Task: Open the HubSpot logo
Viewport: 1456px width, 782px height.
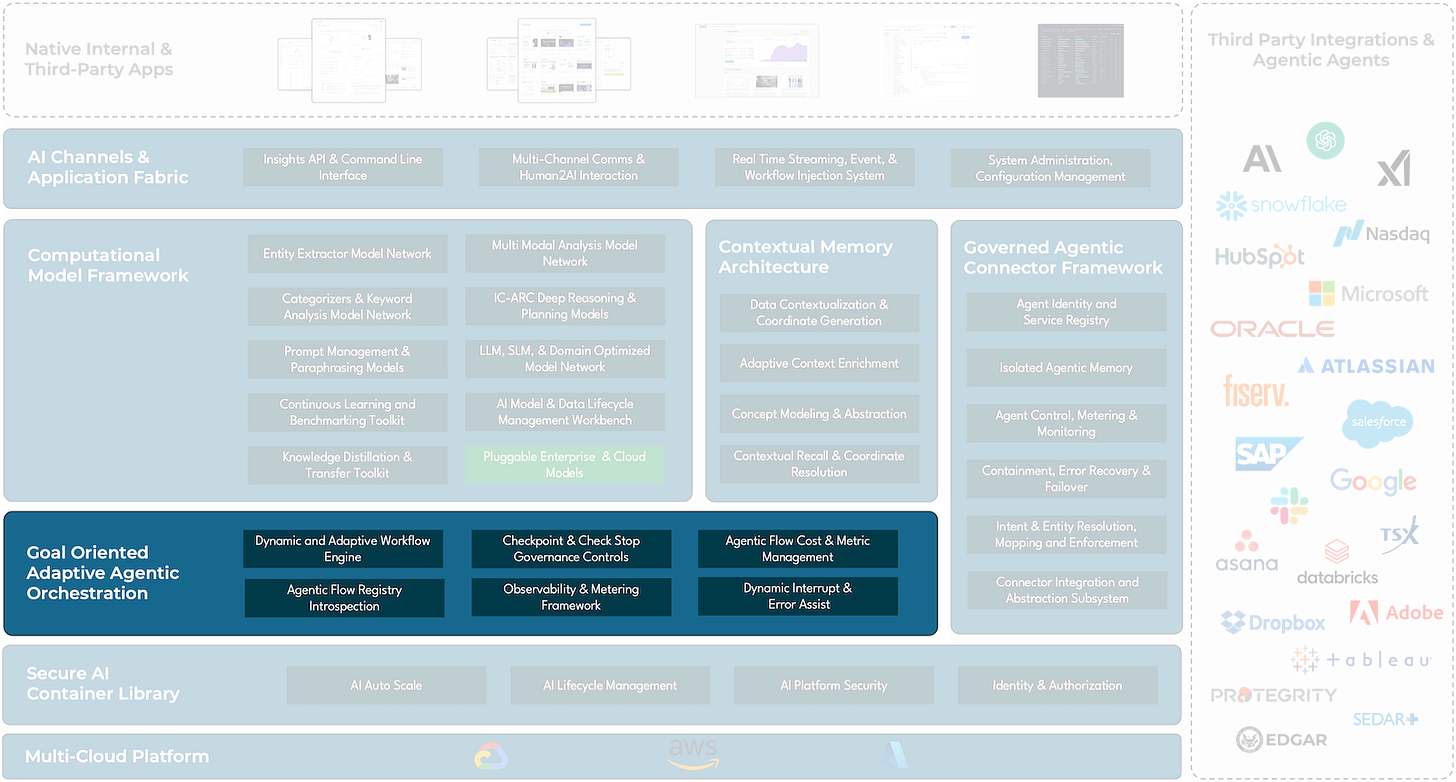Action: pos(1260,257)
